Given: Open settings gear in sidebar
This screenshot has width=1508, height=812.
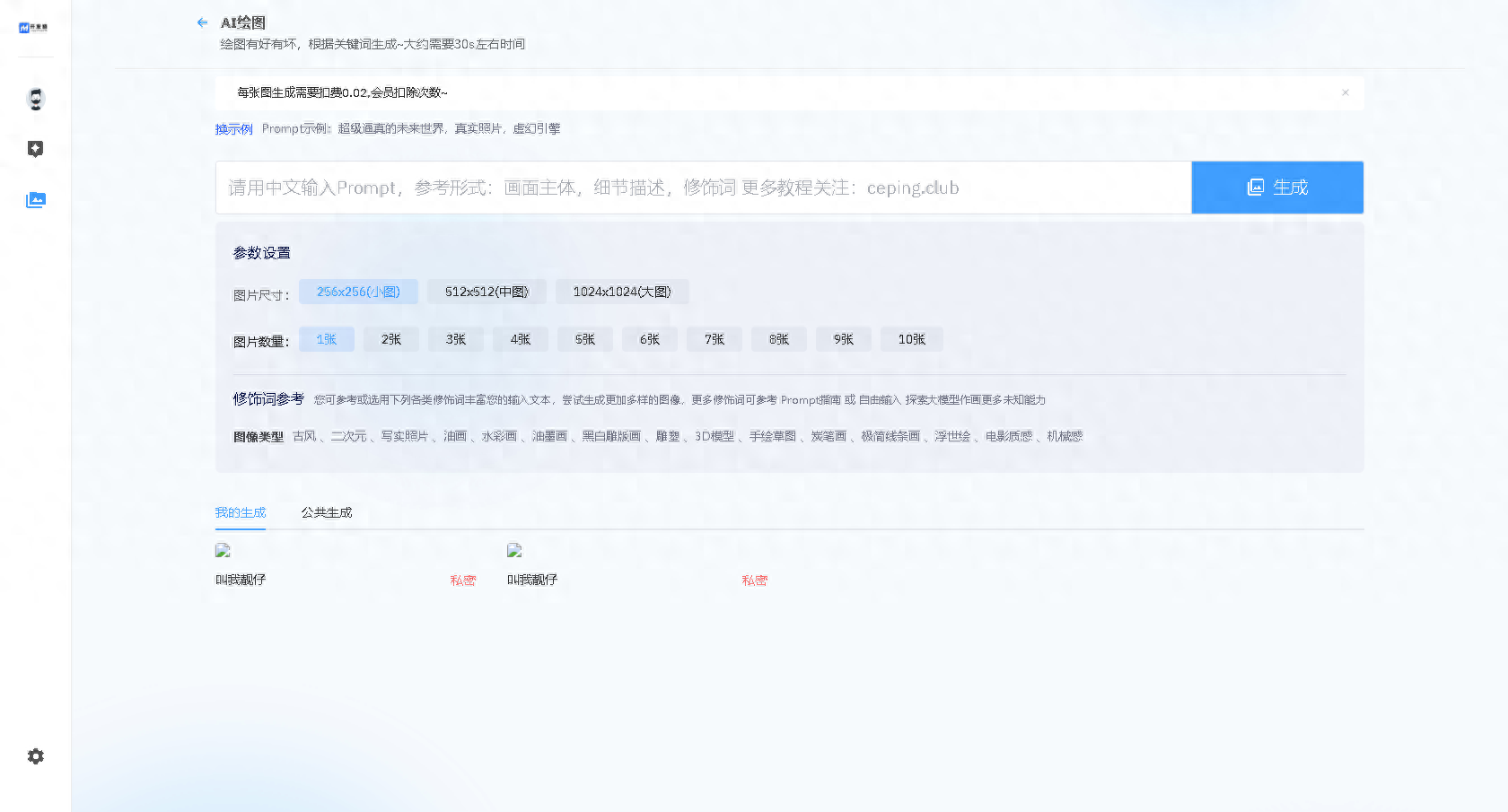Looking at the screenshot, I should pyautogui.click(x=36, y=756).
